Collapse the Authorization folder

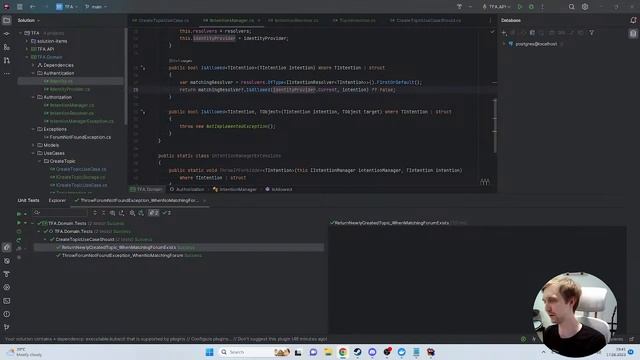(x=33, y=97)
